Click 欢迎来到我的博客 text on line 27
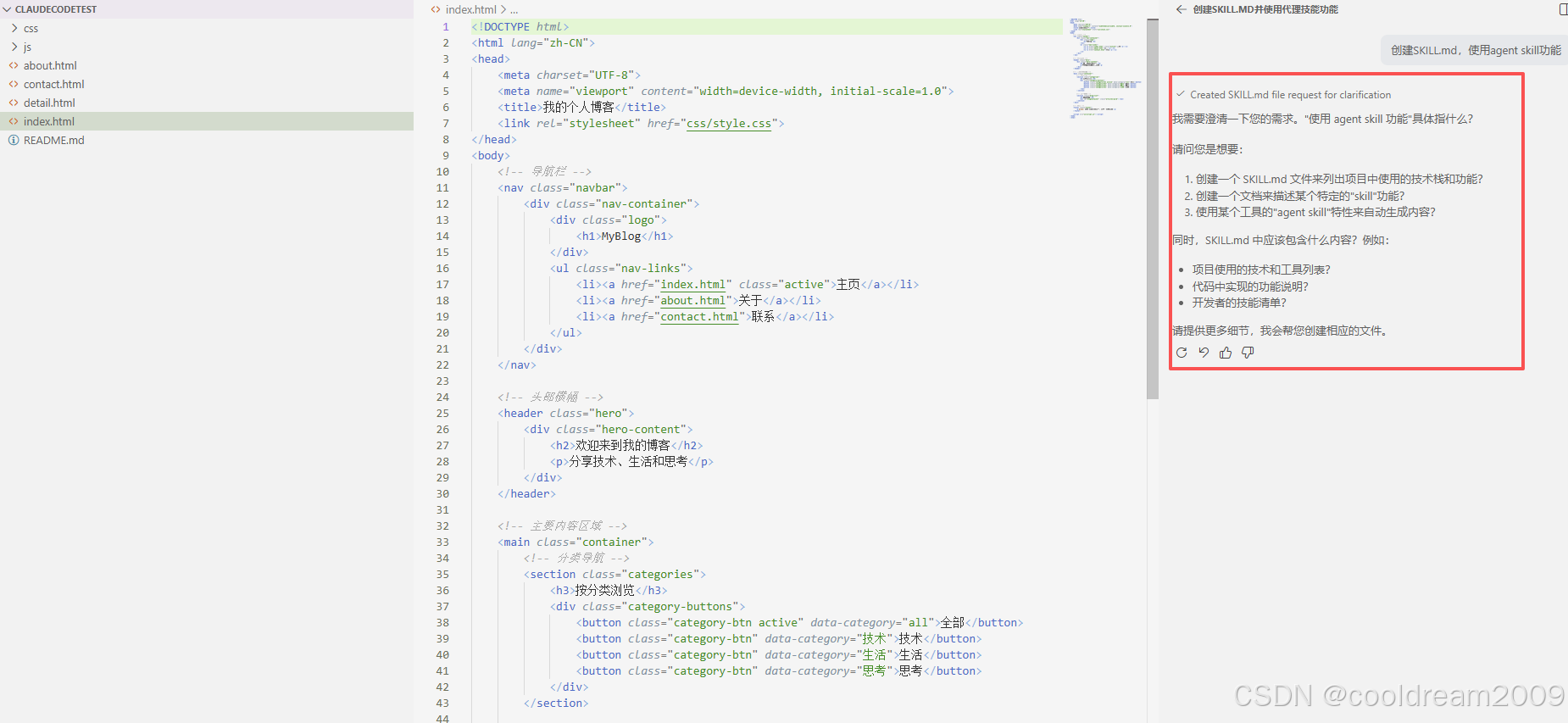 point(623,446)
